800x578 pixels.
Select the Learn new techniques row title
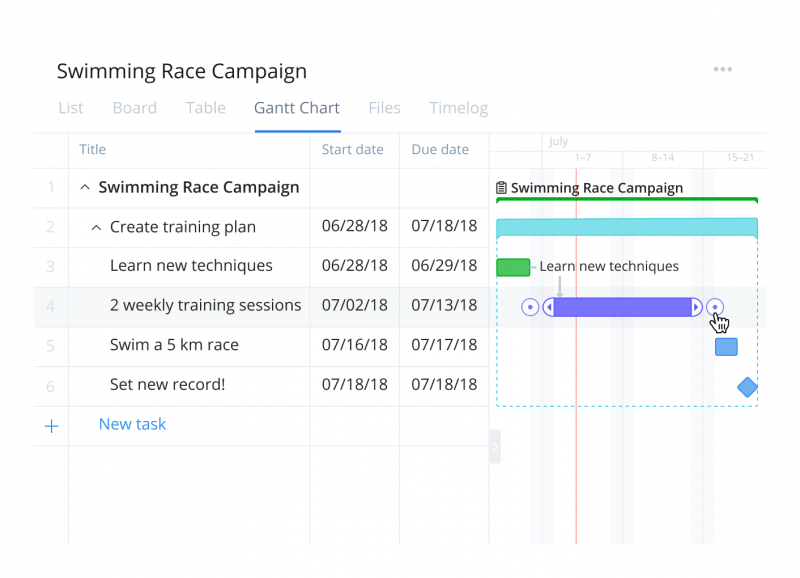(x=191, y=265)
